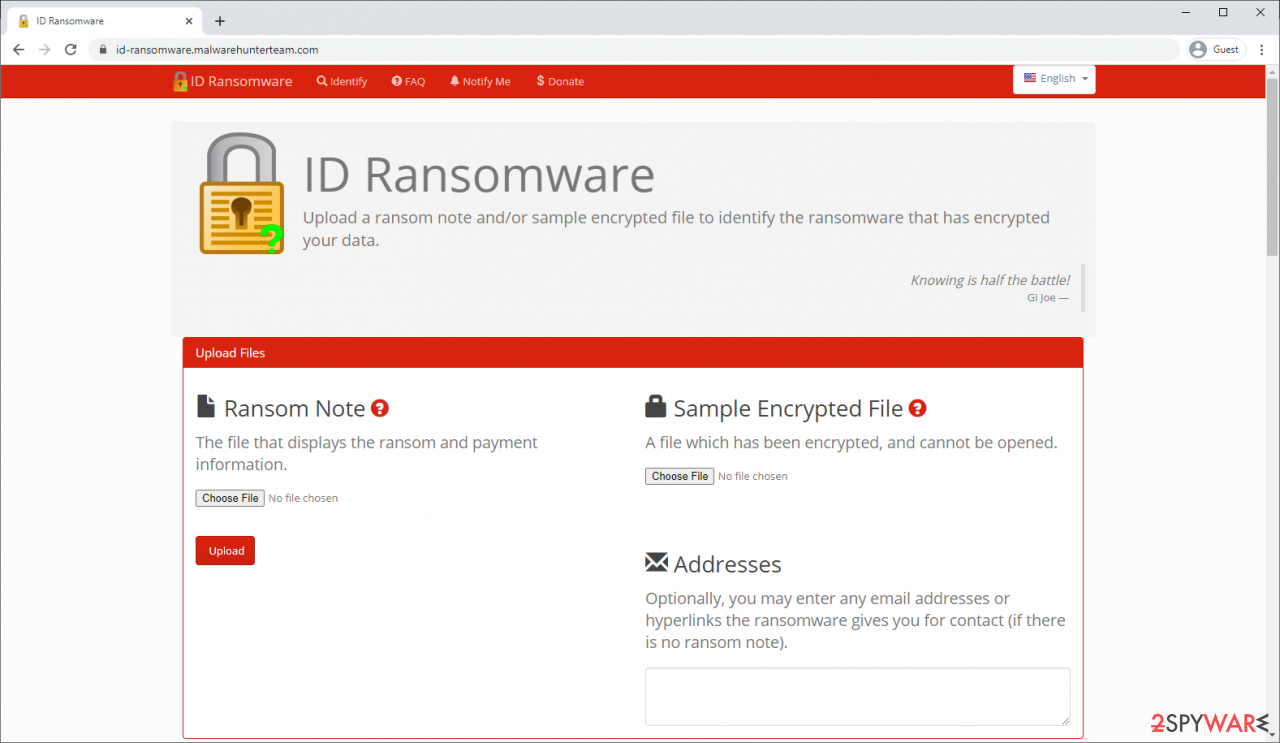Click the Addresses envelope icon
The height and width of the screenshot is (743, 1280).
pos(656,562)
